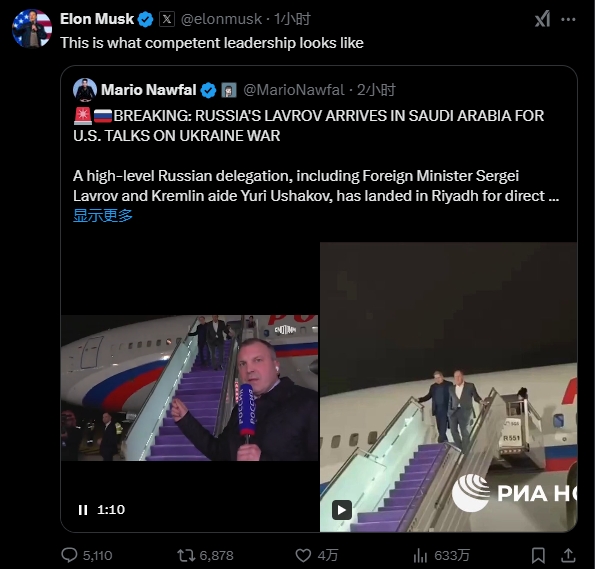Click the affiliate badge next to Mario Nawfal
This screenshot has width=595, height=569.
(x=229, y=90)
